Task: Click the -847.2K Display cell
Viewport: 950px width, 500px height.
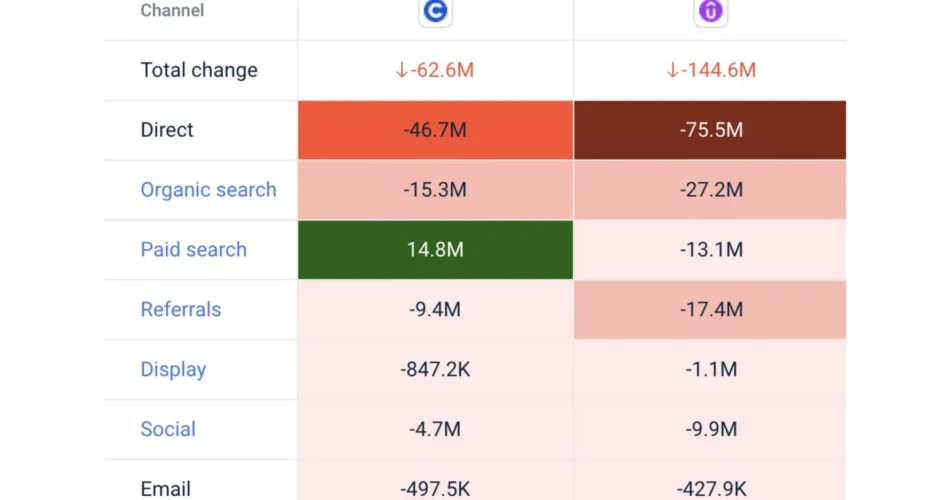Action: pyautogui.click(x=435, y=370)
